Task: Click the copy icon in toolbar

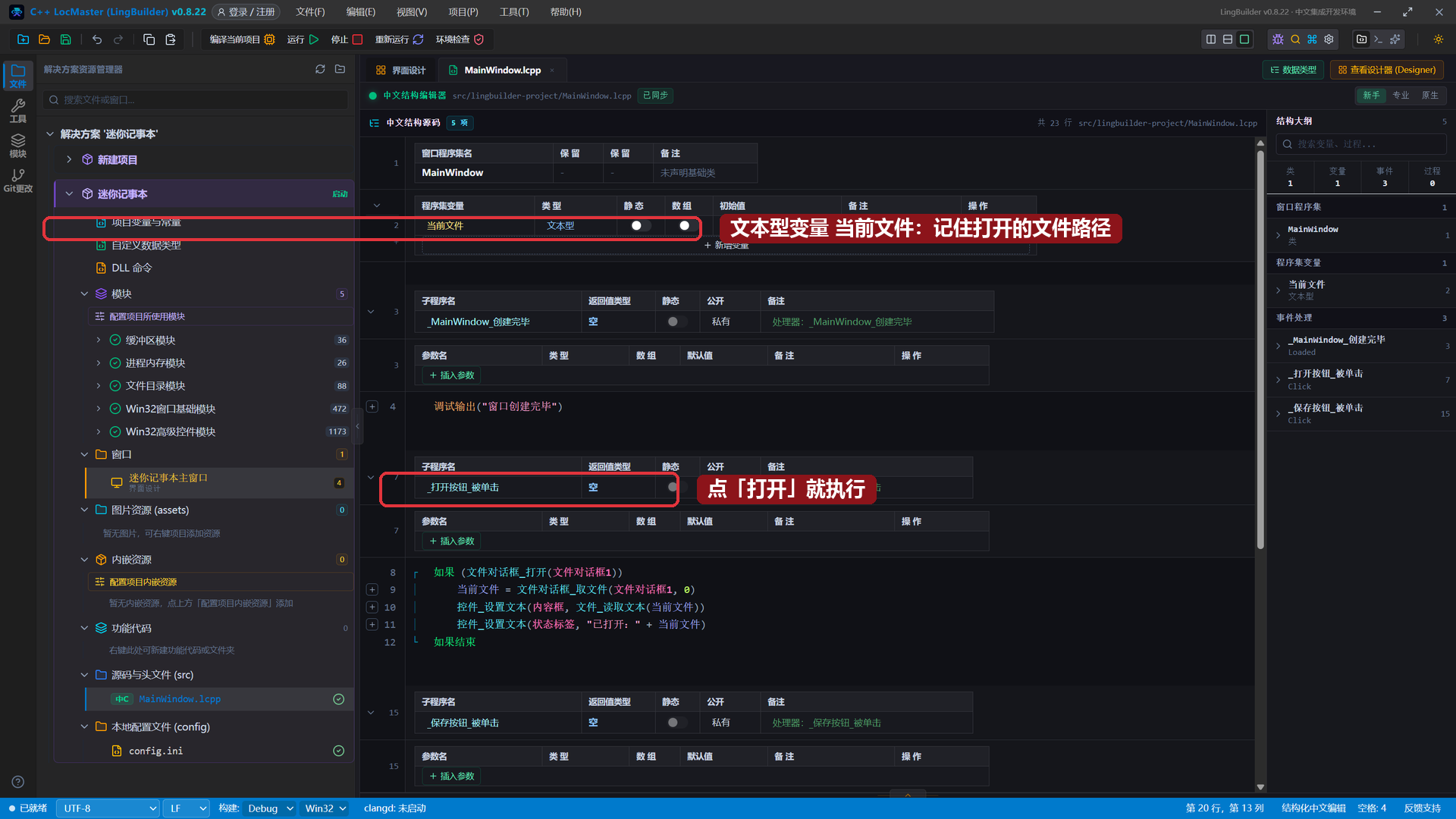Action: pyautogui.click(x=149, y=39)
